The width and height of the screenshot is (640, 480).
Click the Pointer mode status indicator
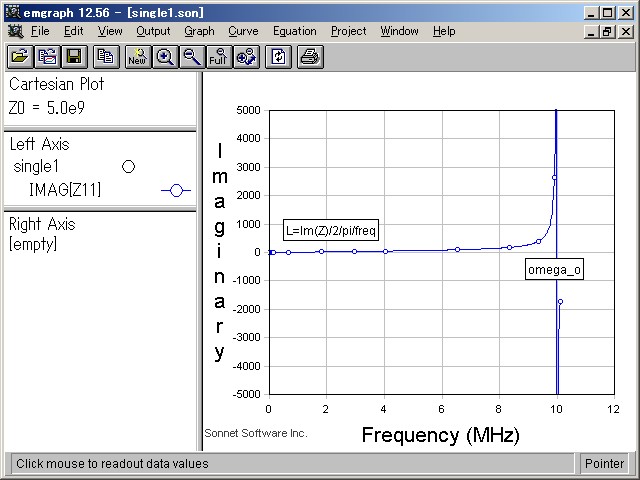coord(604,464)
